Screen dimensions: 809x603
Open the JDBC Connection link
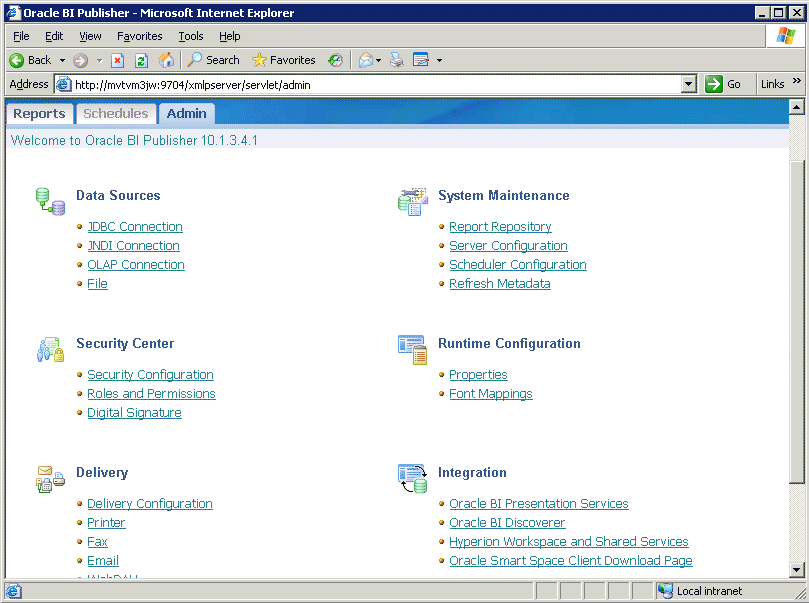(134, 226)
